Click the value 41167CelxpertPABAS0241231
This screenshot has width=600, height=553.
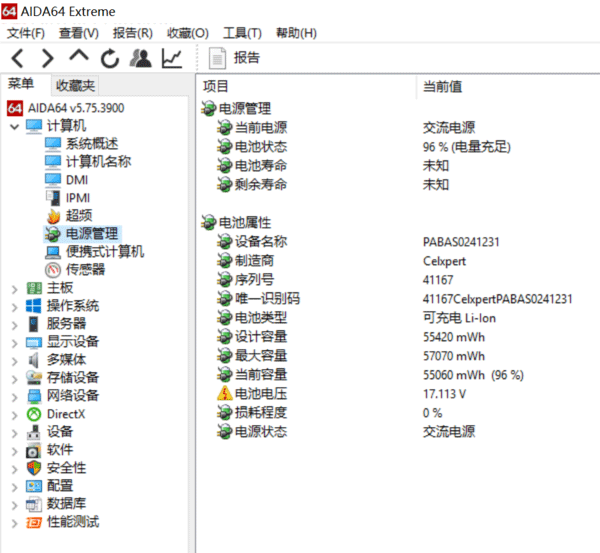click(497, 299)
